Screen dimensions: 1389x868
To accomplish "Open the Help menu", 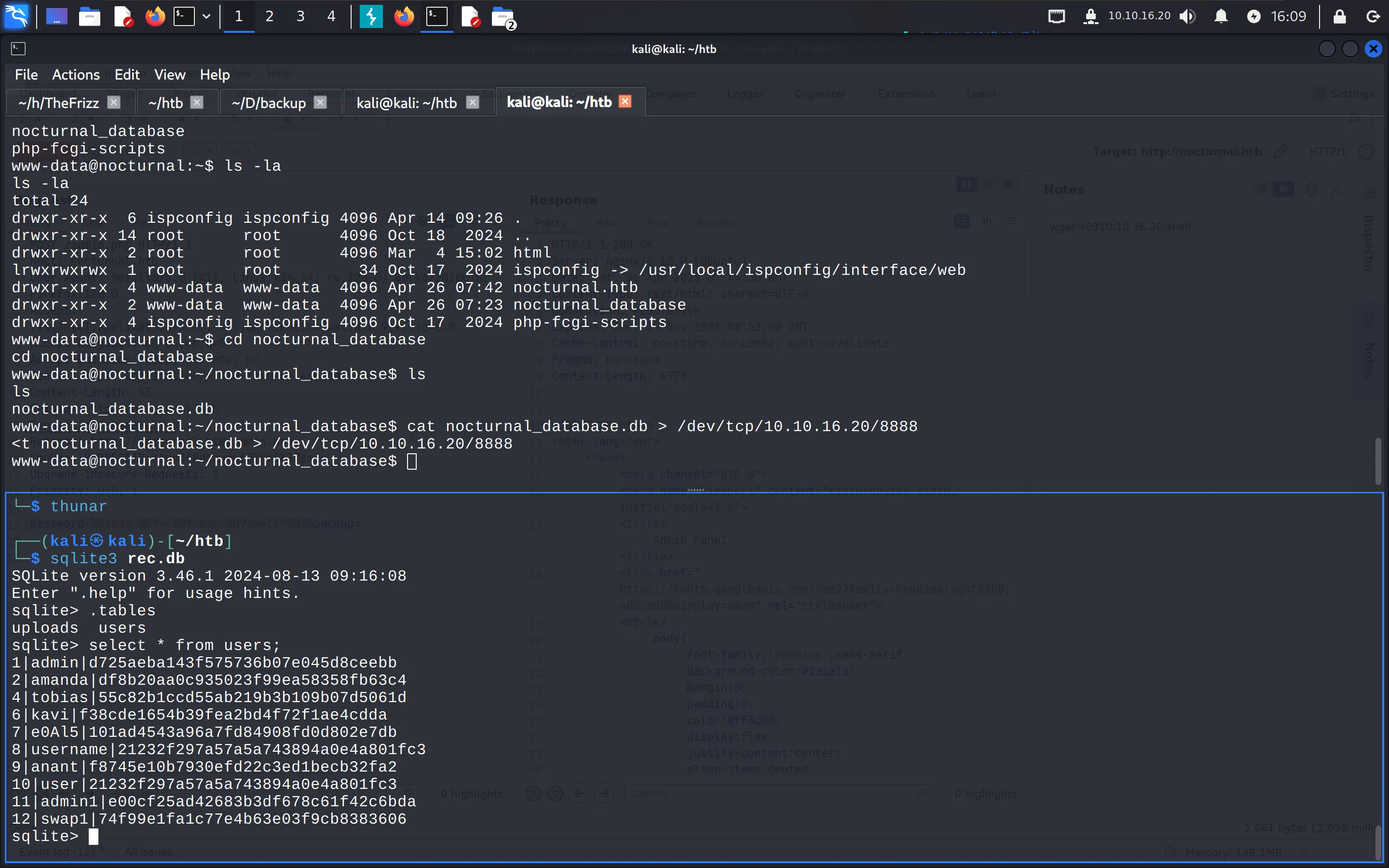I will [215, 75].
